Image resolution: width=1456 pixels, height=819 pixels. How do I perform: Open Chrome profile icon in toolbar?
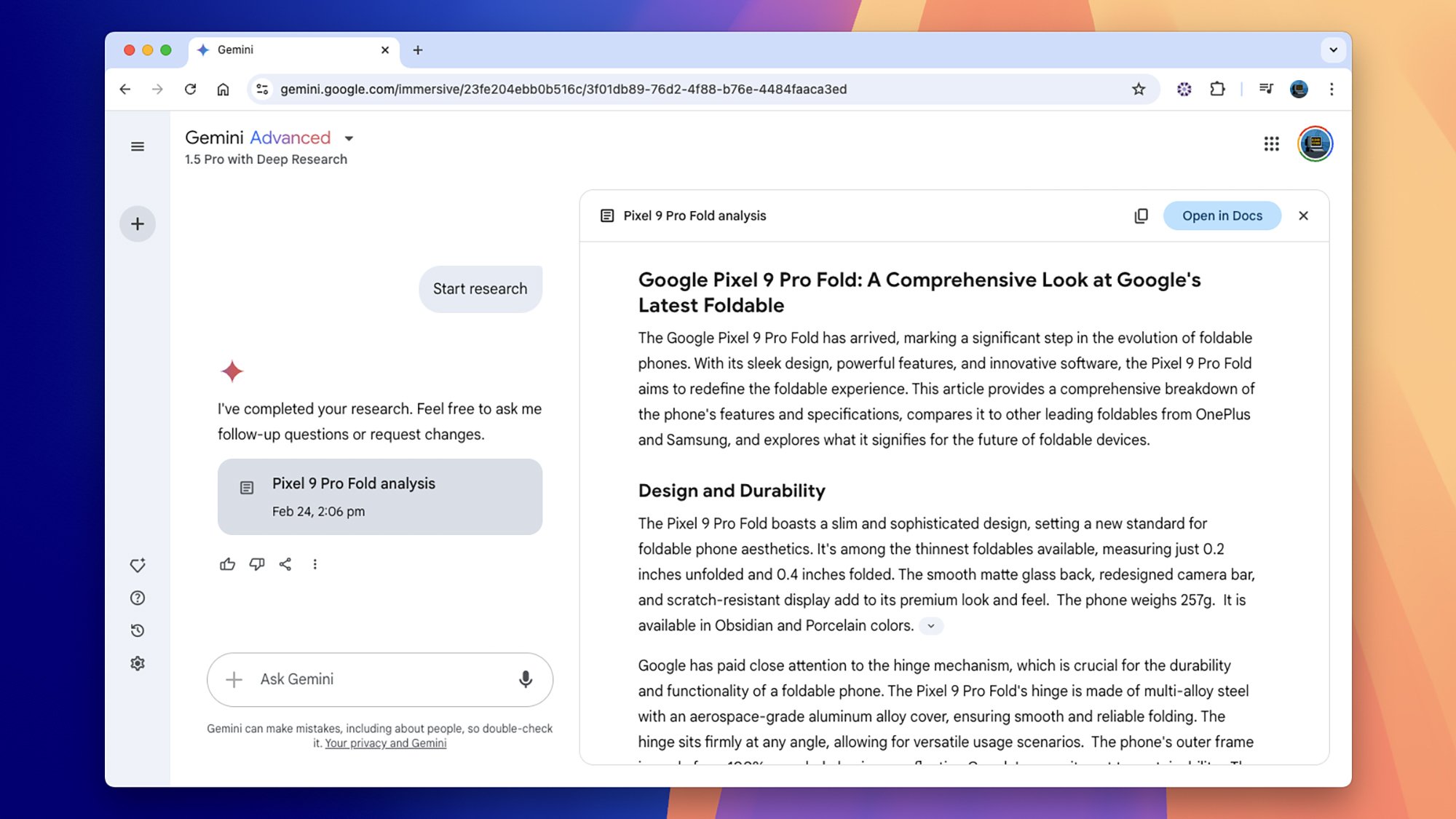click(1299, 90)
